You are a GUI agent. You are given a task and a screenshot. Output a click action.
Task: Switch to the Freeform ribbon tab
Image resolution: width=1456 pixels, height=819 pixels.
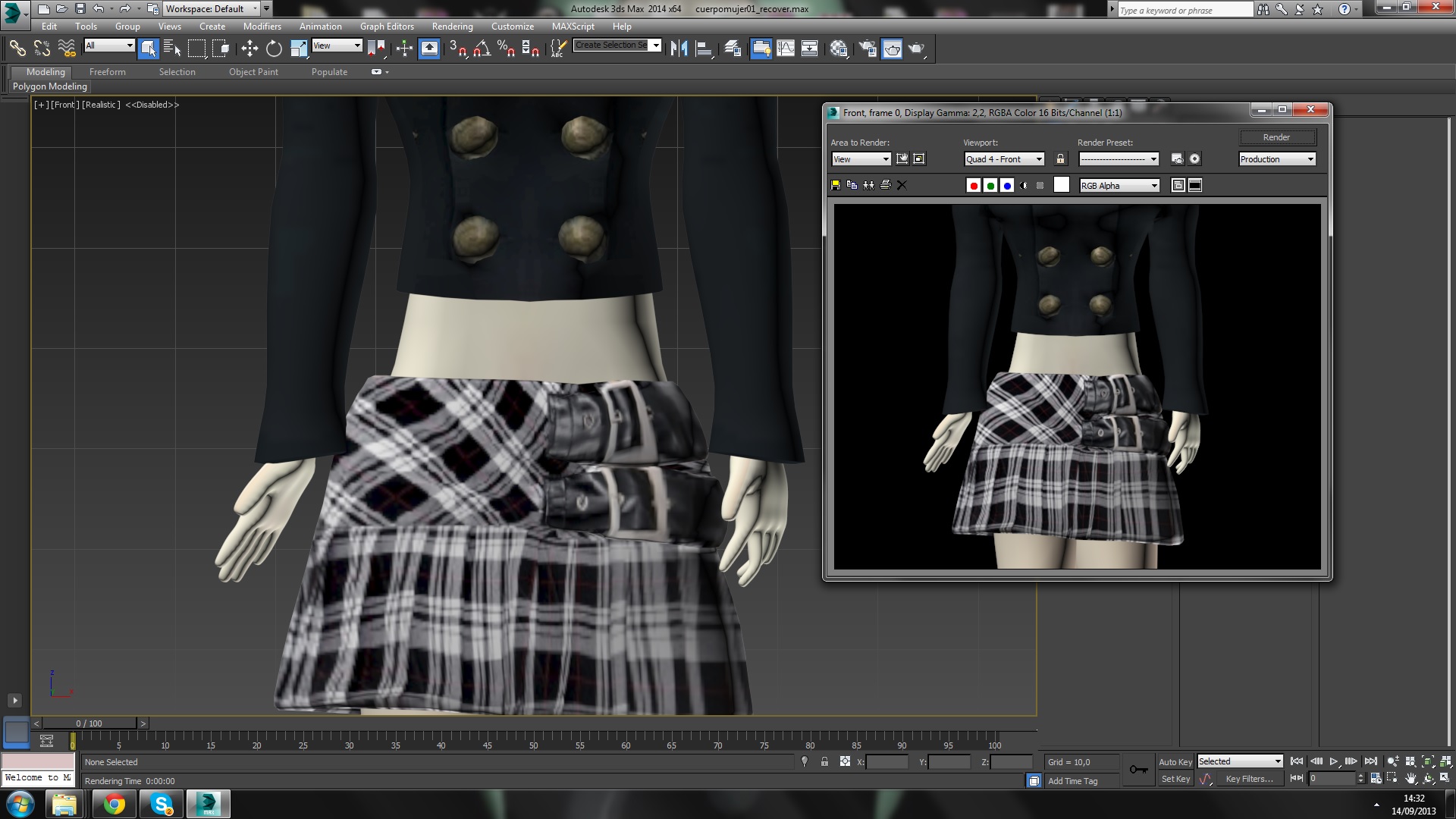(107, 72)
